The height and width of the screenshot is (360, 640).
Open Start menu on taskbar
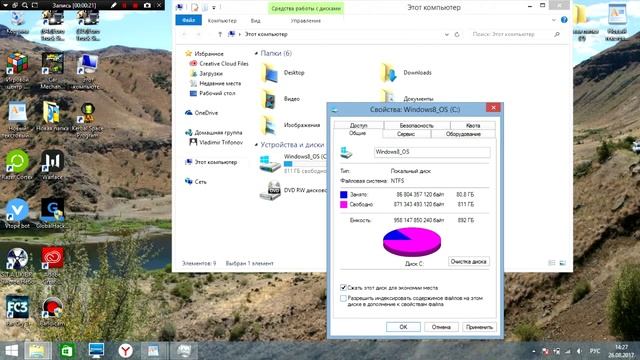point(11,351)
